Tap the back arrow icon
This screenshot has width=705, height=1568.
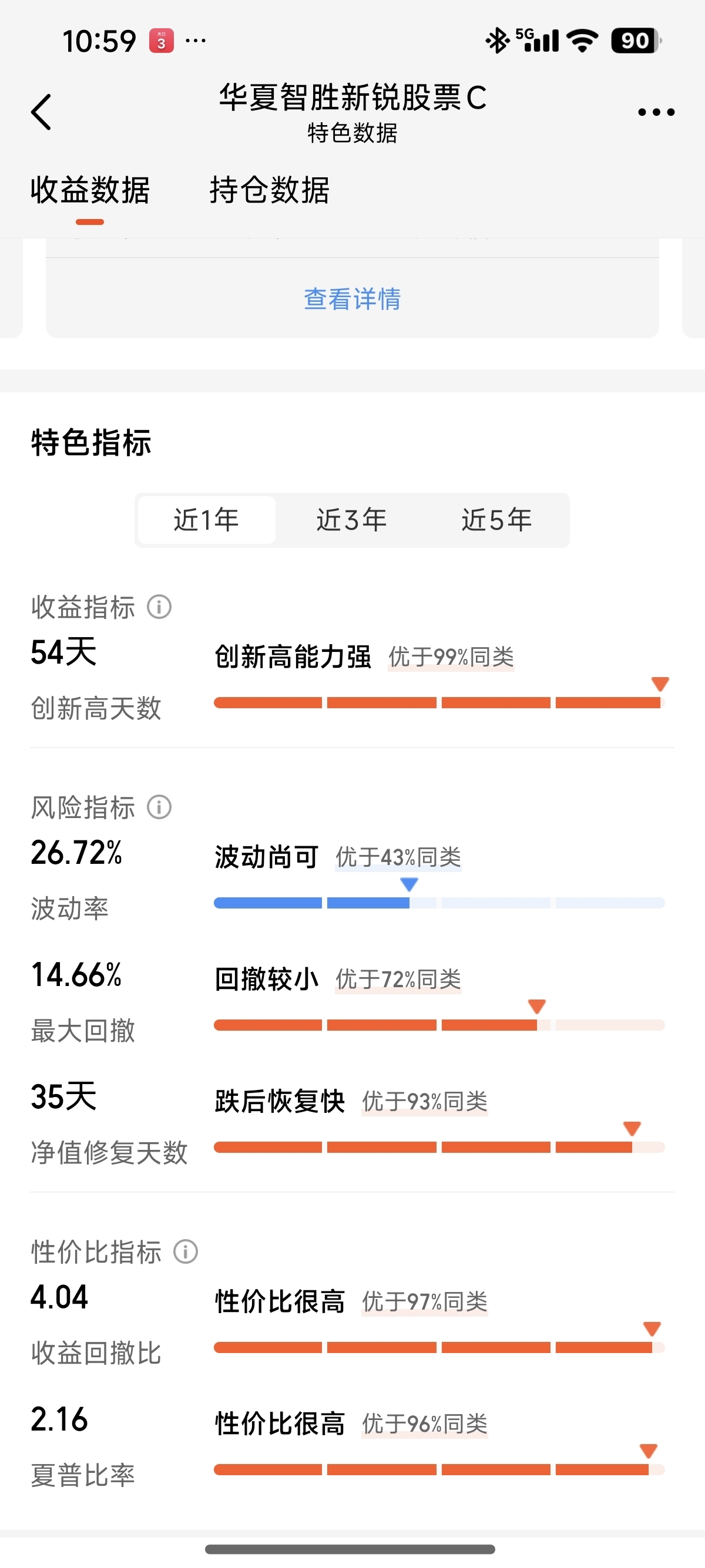(x=41, y=112)
